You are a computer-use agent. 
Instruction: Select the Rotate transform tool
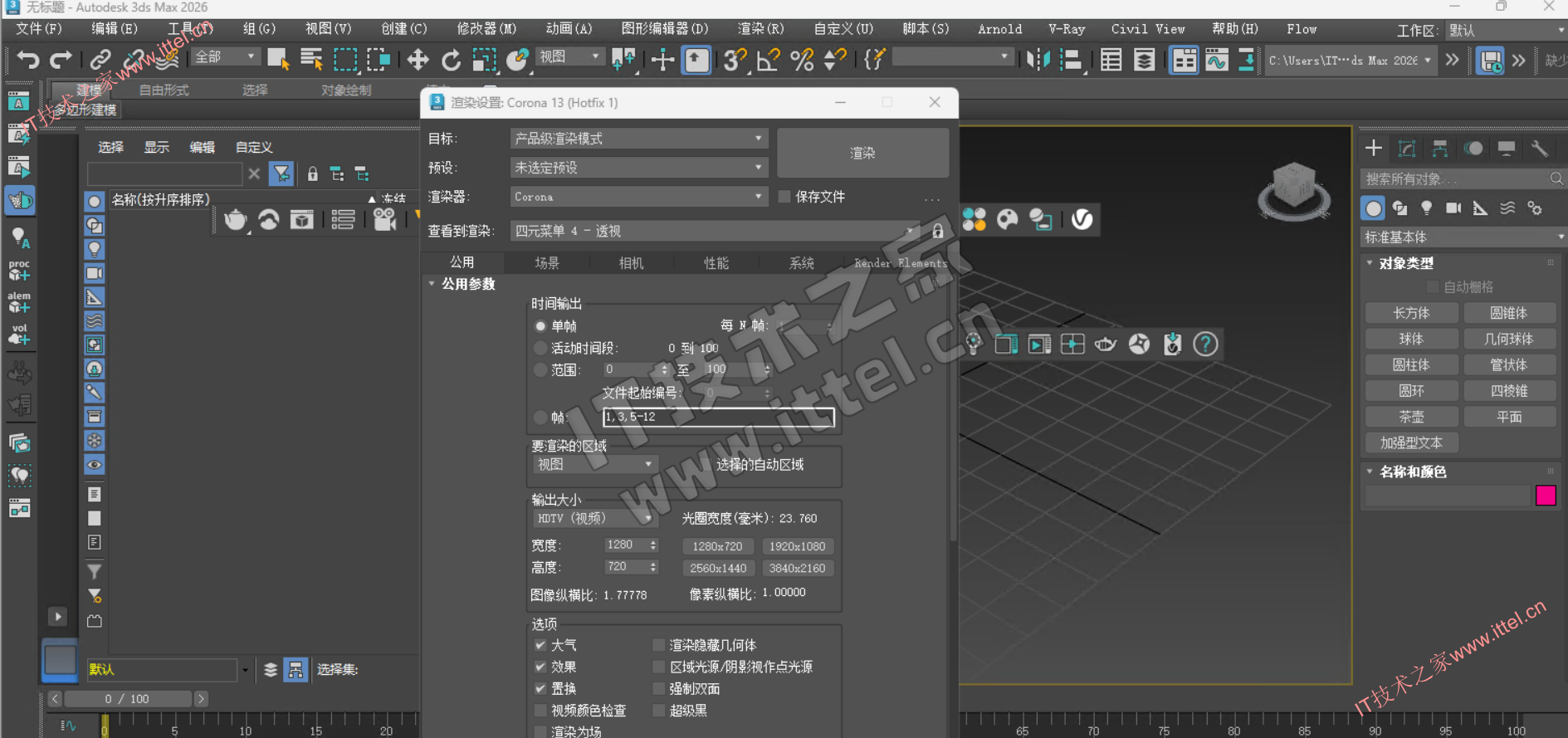pos(451,60)
